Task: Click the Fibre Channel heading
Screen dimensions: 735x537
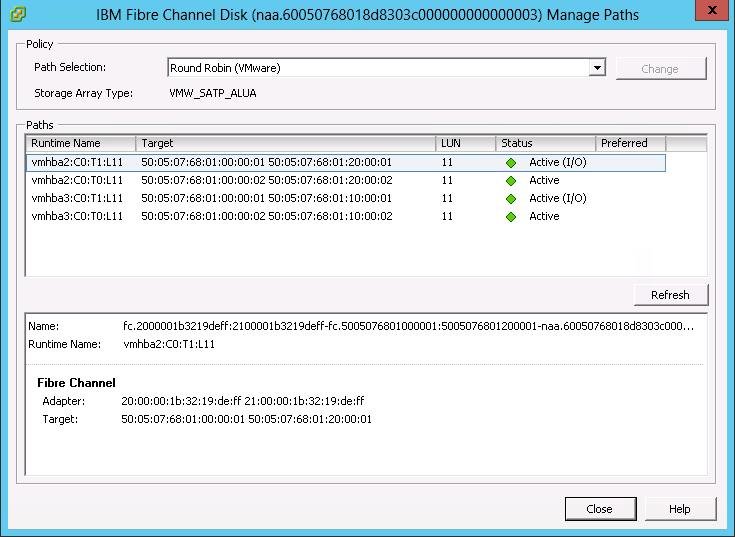Action: click(x=76, y=383)
